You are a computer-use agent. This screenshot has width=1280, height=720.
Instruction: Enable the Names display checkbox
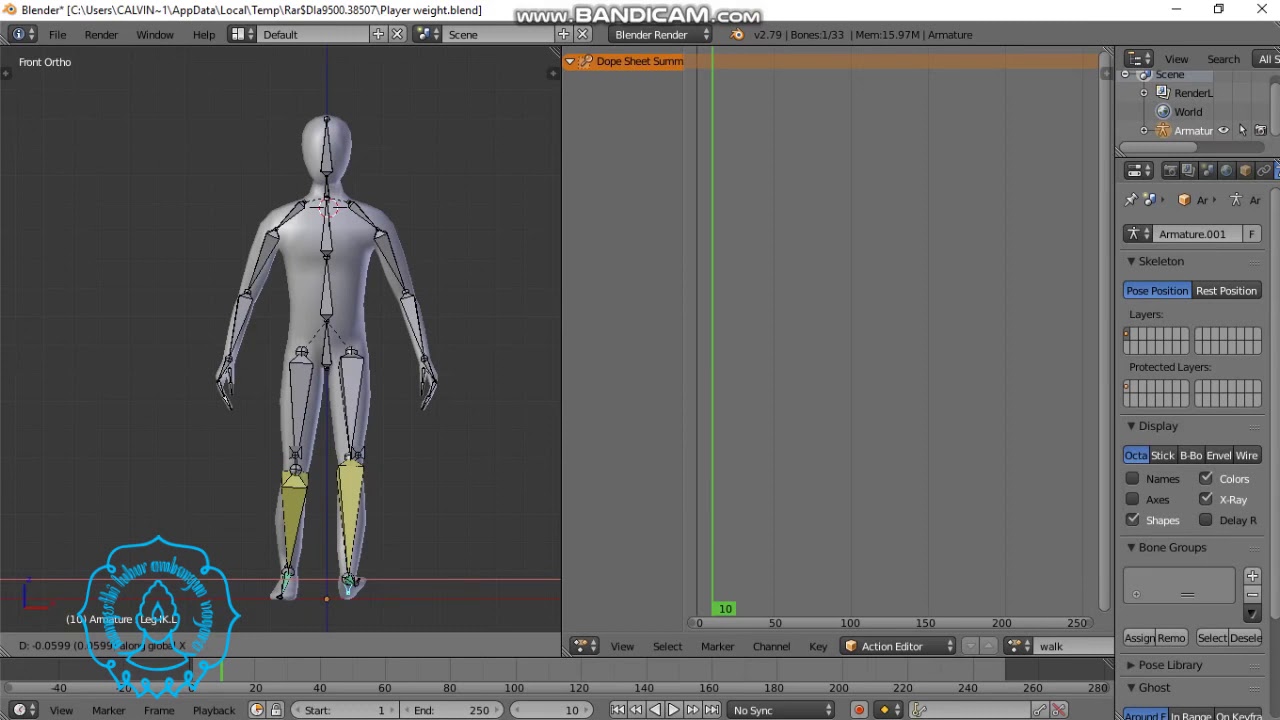pos(1132,479)
